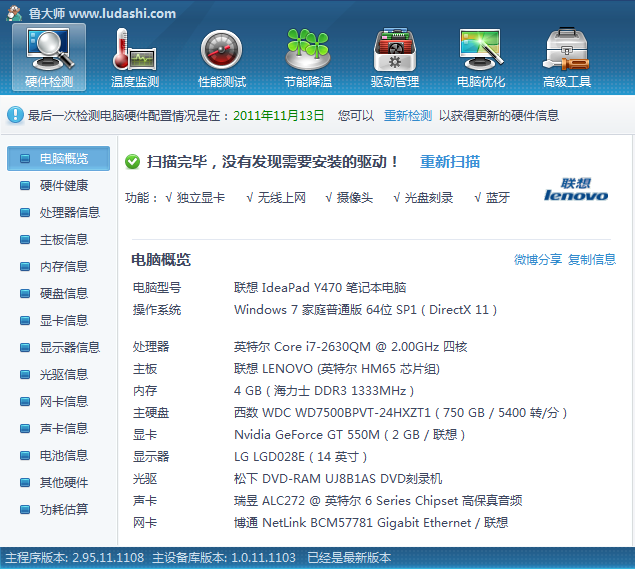Click 已经是最新版本 status text

(x=349, y=558)
